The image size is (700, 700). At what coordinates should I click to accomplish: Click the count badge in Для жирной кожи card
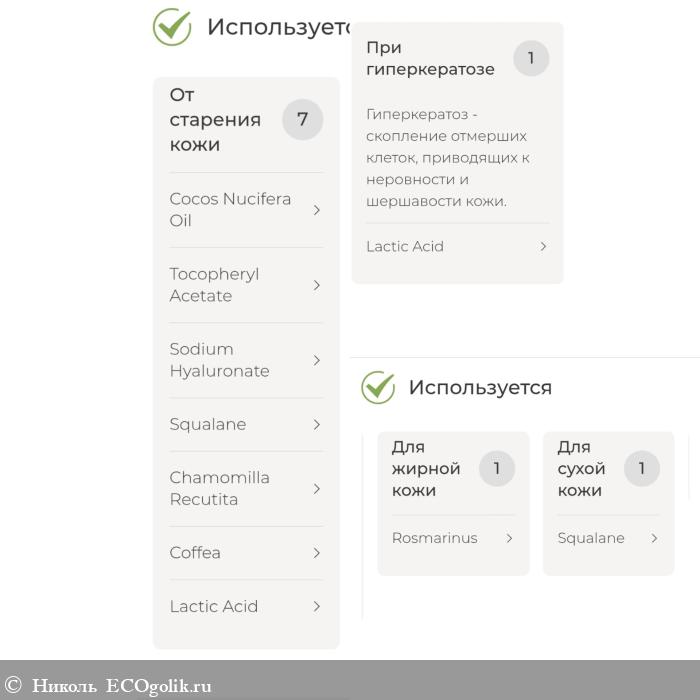497,468
